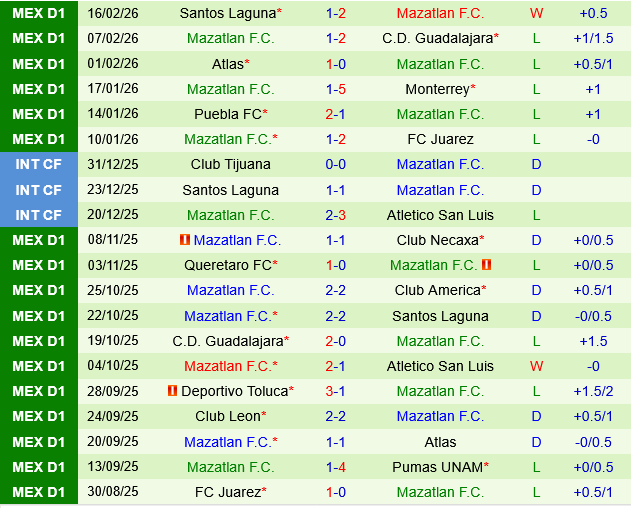Click the +1.5/2 handicap value

(x=593, y=391)
